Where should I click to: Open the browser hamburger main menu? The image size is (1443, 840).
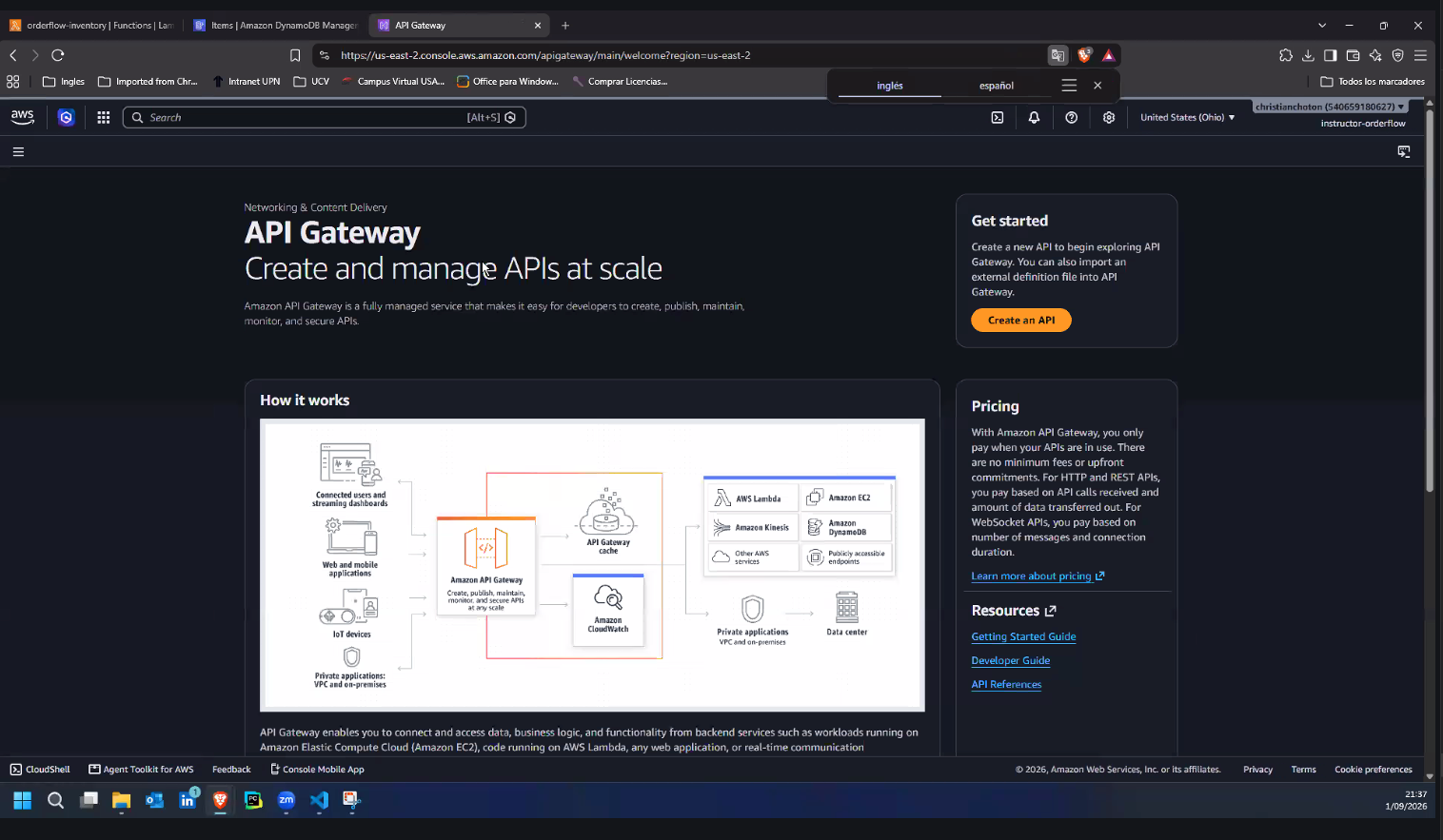coord(1420,55)
